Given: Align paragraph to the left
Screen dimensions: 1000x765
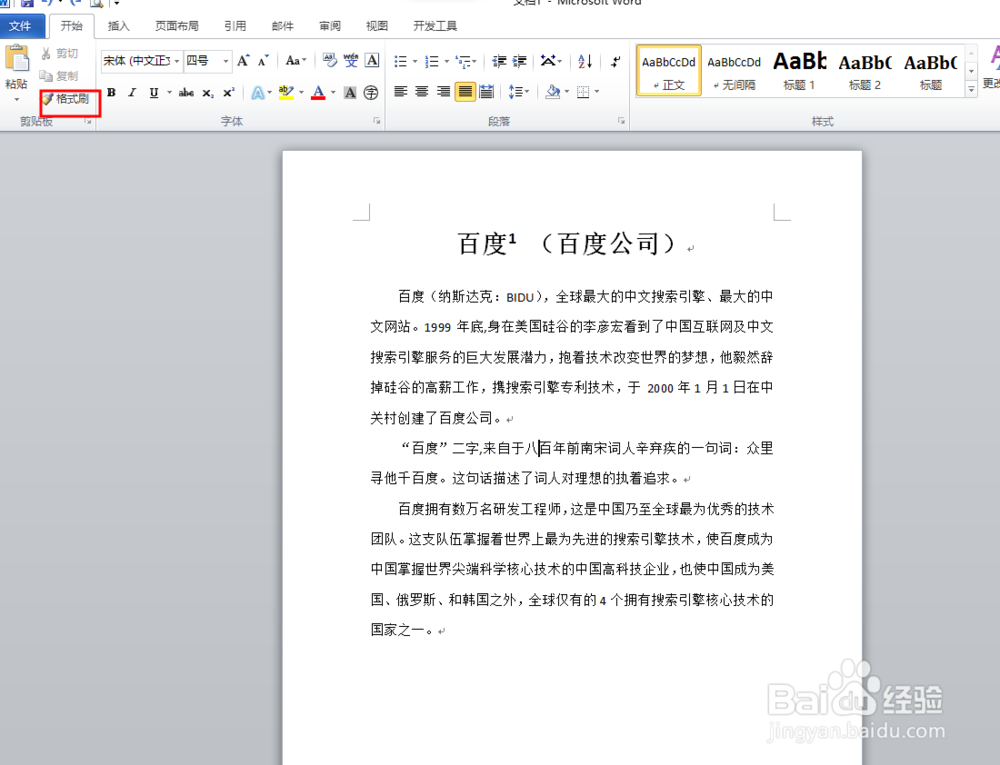Looking at the screenshot, I should point(401,92).
